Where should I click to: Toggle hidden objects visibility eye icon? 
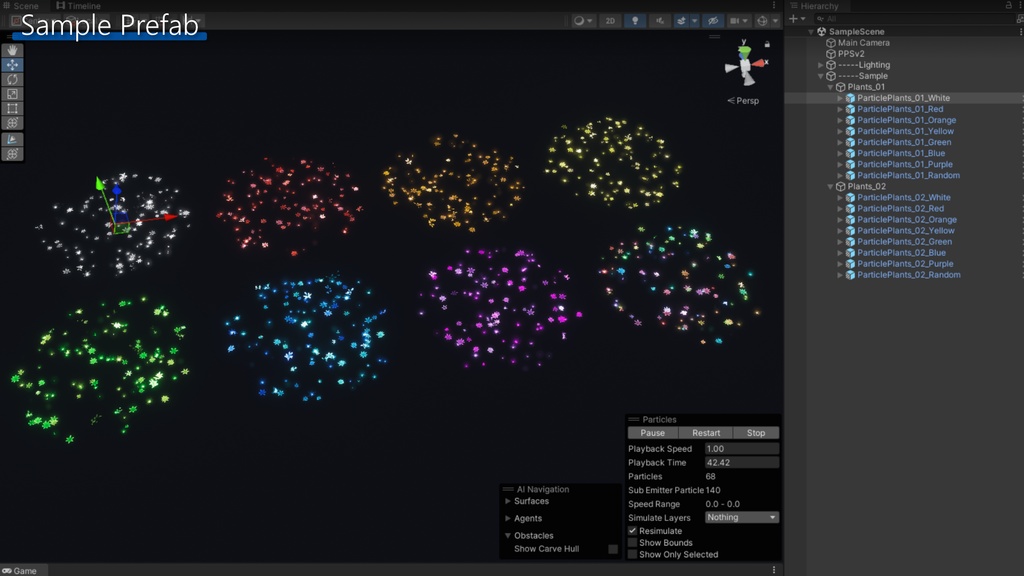[x=713, y=21]
